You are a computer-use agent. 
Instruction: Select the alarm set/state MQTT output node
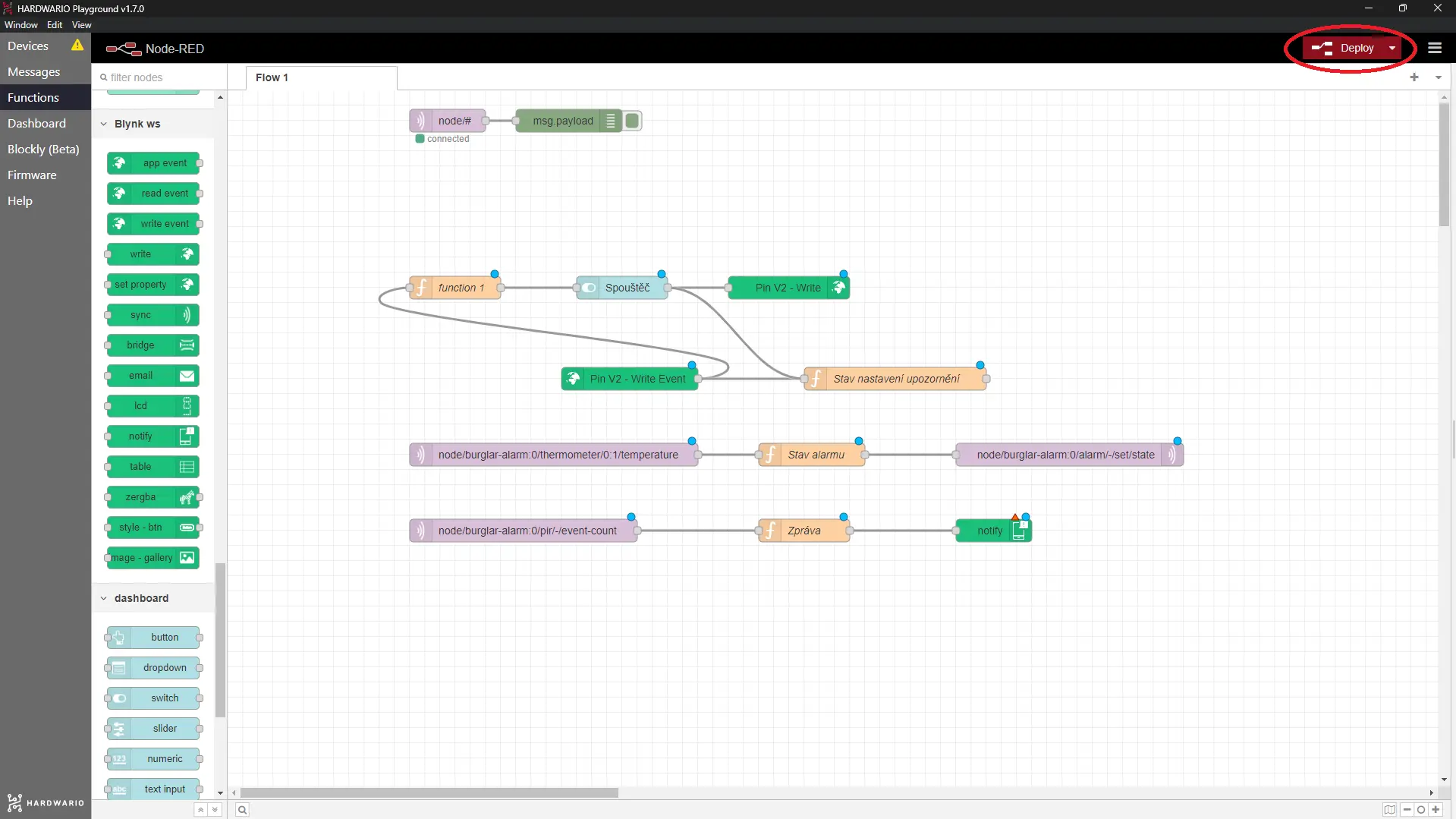(1069, 455)
